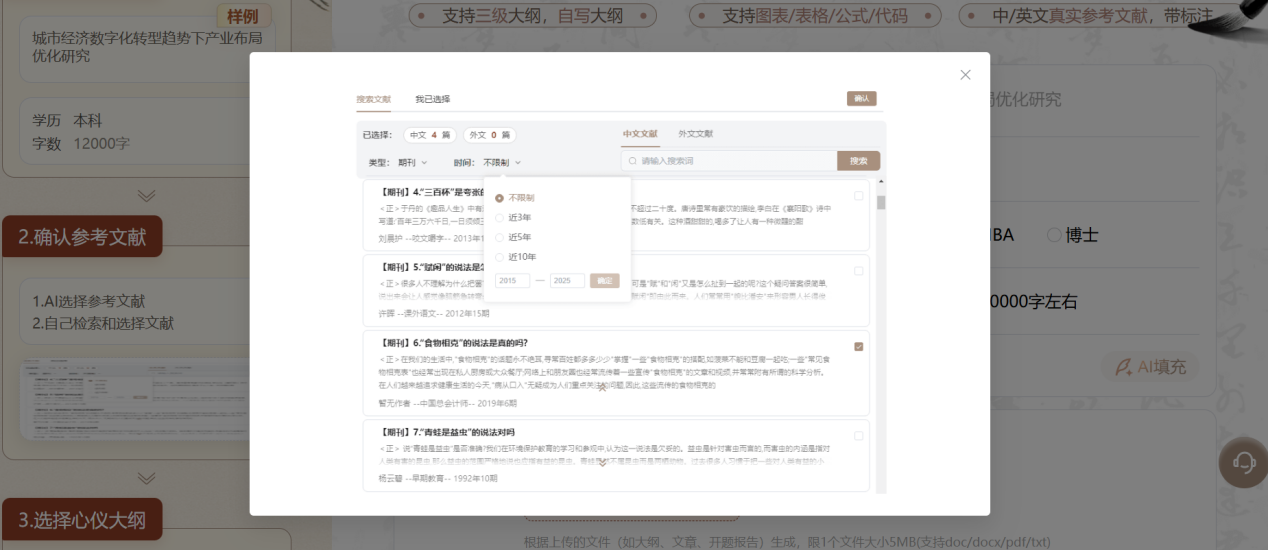This screenshot has width=1268, height=550.
Task: Select the 近5年 radio option
Action: [513, 237]
